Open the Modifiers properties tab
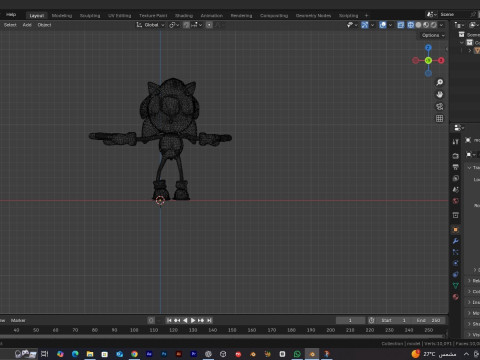 456,241
